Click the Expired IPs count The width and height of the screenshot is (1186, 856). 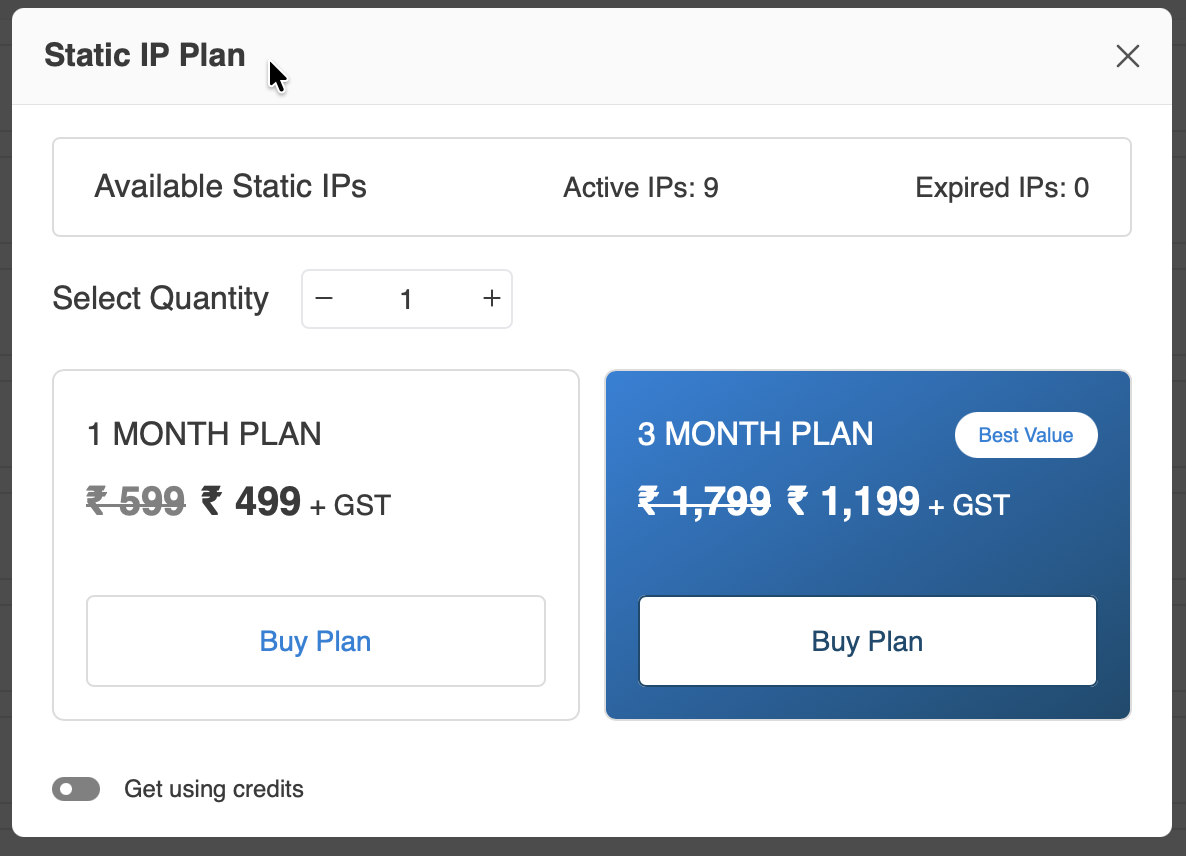coord(1002,188)
